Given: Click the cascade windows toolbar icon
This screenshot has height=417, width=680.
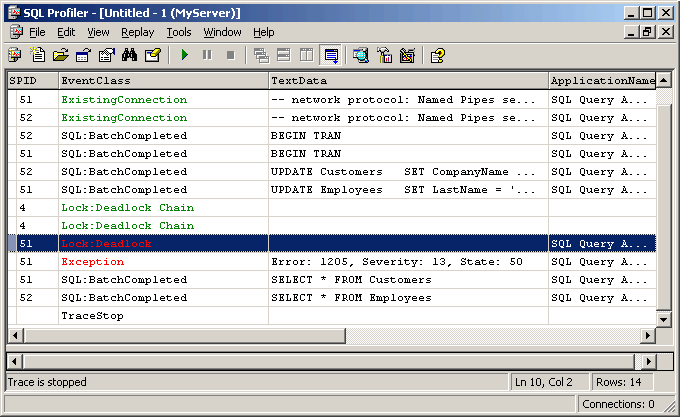Looking at the screenshot, I should click(x=261, y=55).
